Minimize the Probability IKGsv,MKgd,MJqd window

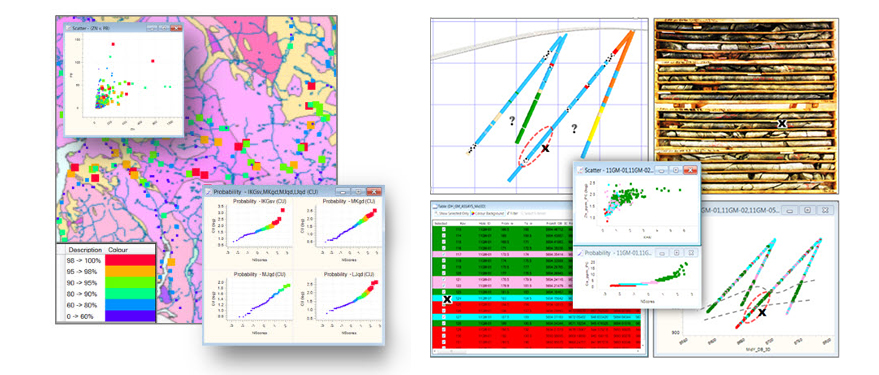[x=343, y=192]
